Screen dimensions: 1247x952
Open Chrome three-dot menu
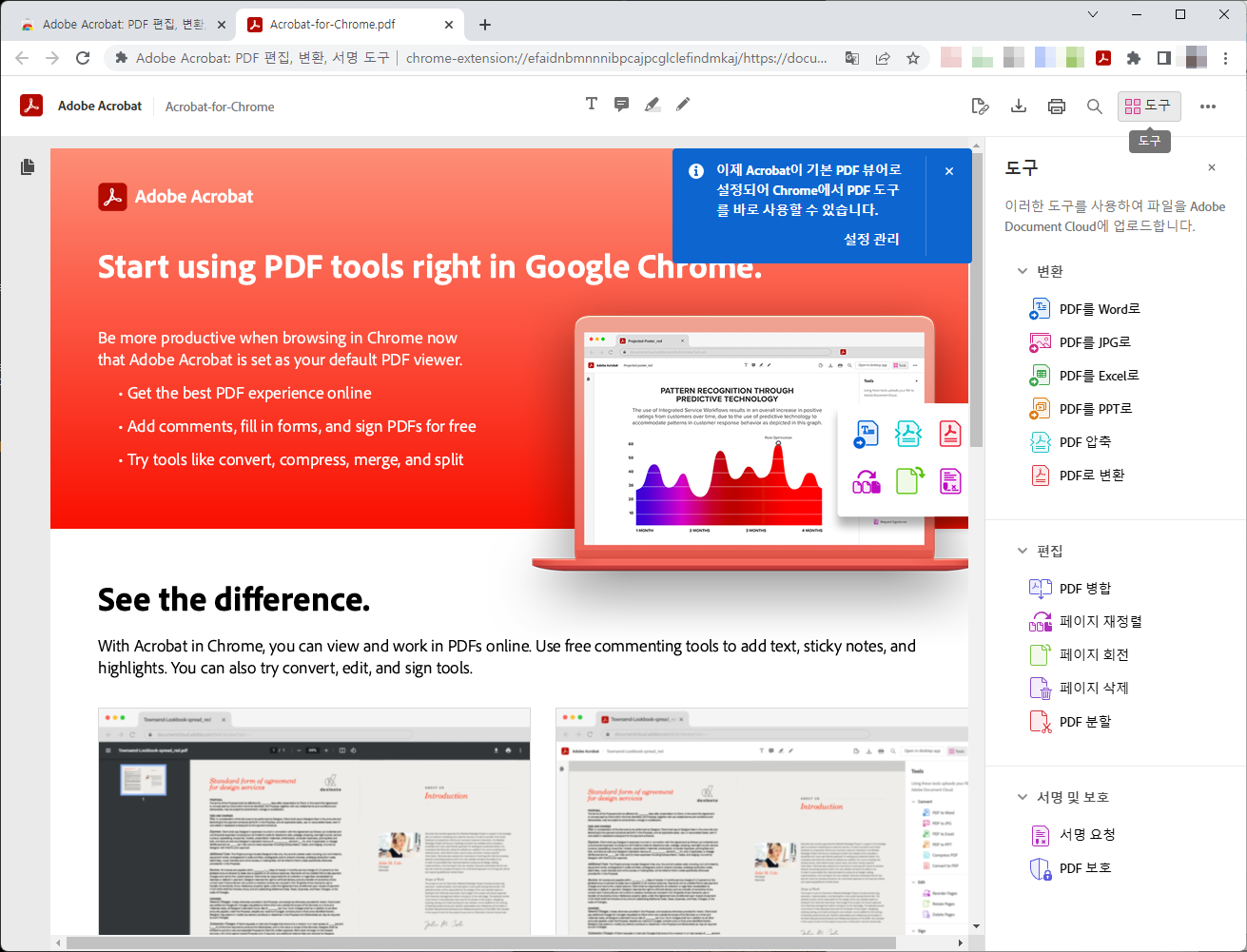click(x=1226, y=58)
